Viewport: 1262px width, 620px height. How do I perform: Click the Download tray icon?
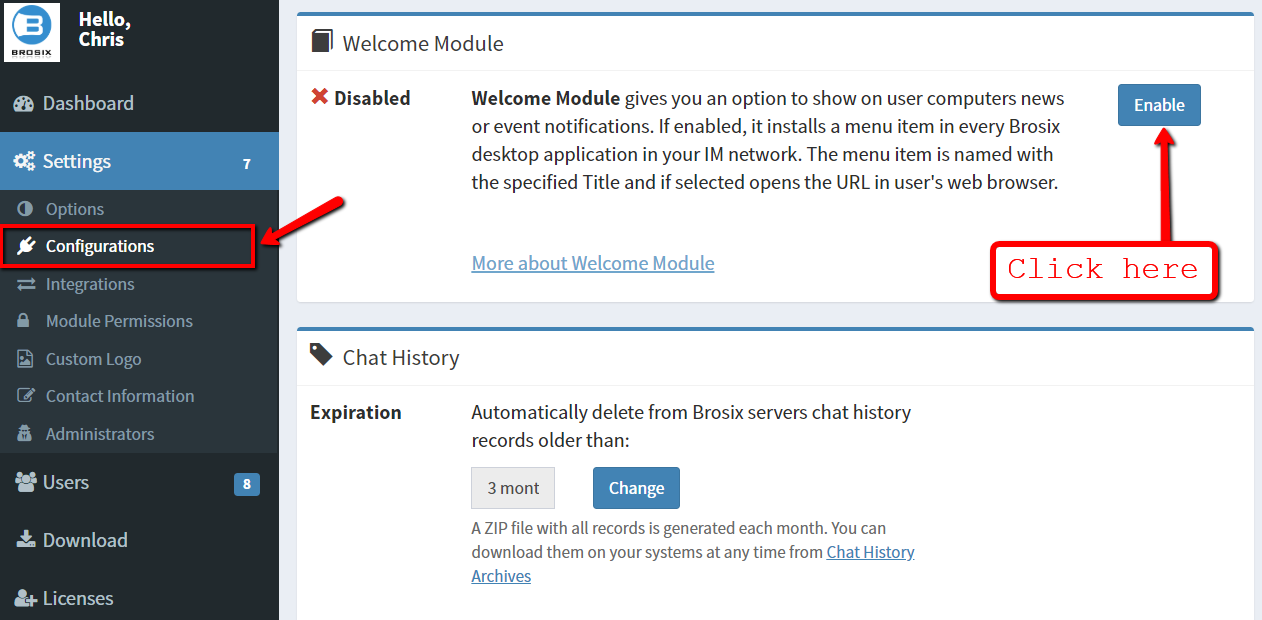point(25,540)
